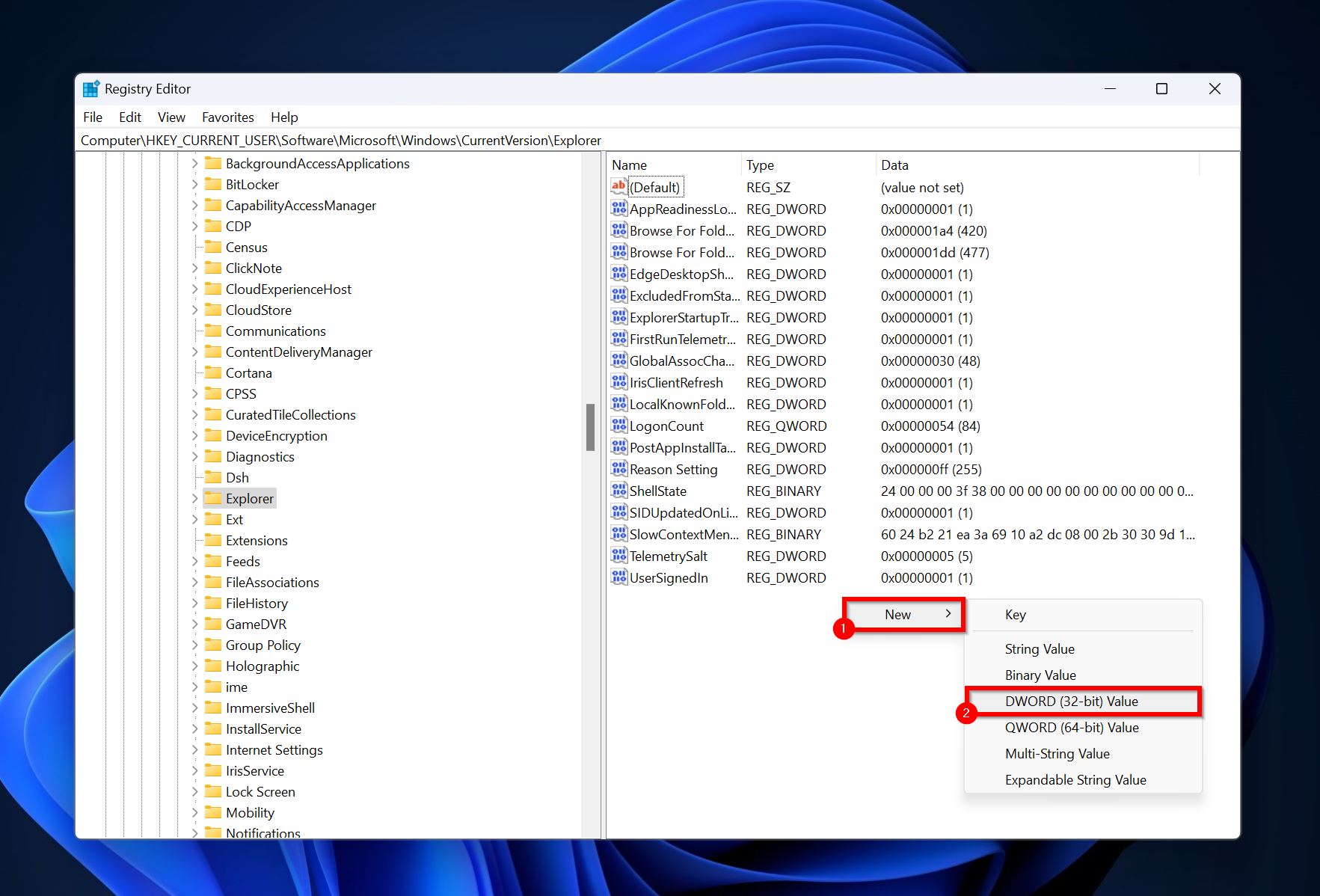Screen dimensions: 1320x896
Task: Click the Cortana folder icon
Action: coord(213,372)
